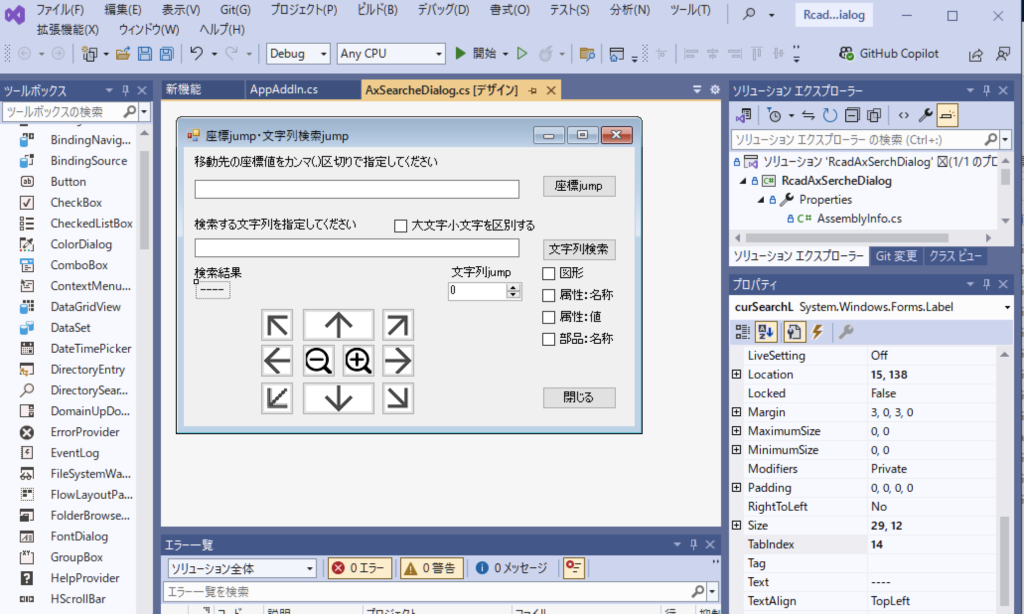
Task: Open the ファイル(F) menu
Action: click(x=59, y=10)
